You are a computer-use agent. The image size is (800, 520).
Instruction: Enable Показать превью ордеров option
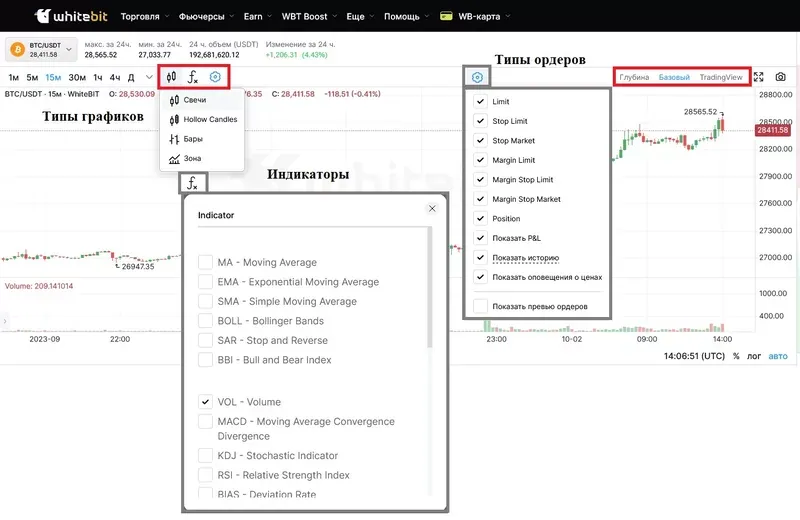coord(480,306)
